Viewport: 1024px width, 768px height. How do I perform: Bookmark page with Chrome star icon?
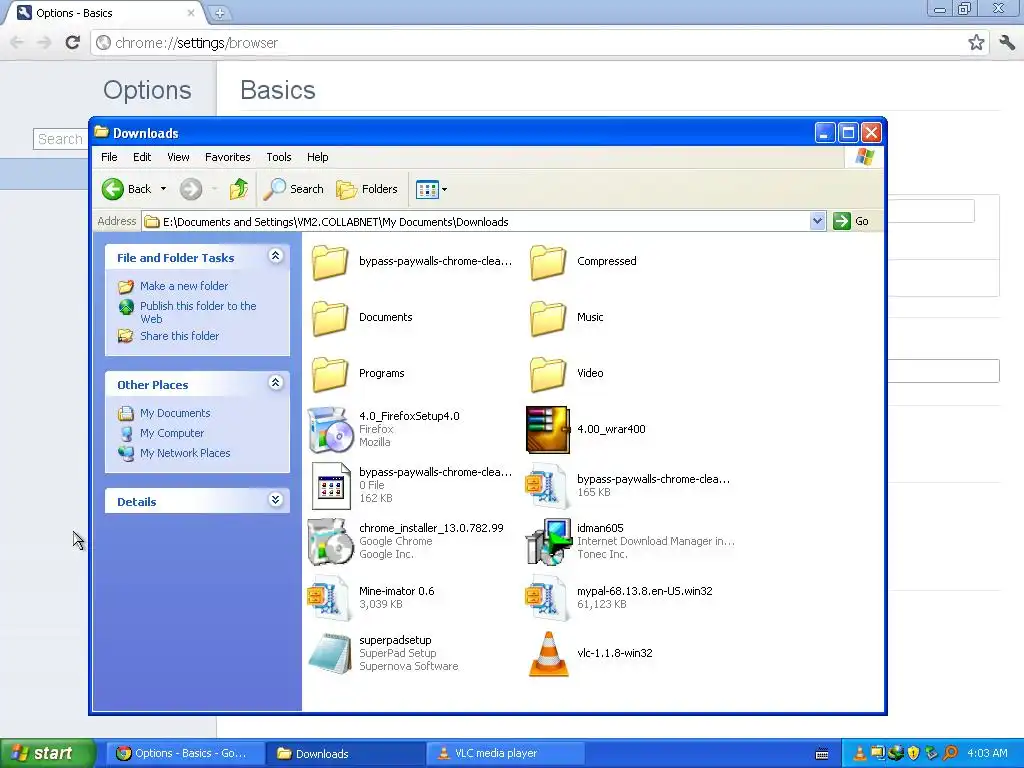[x=976, y=42]
